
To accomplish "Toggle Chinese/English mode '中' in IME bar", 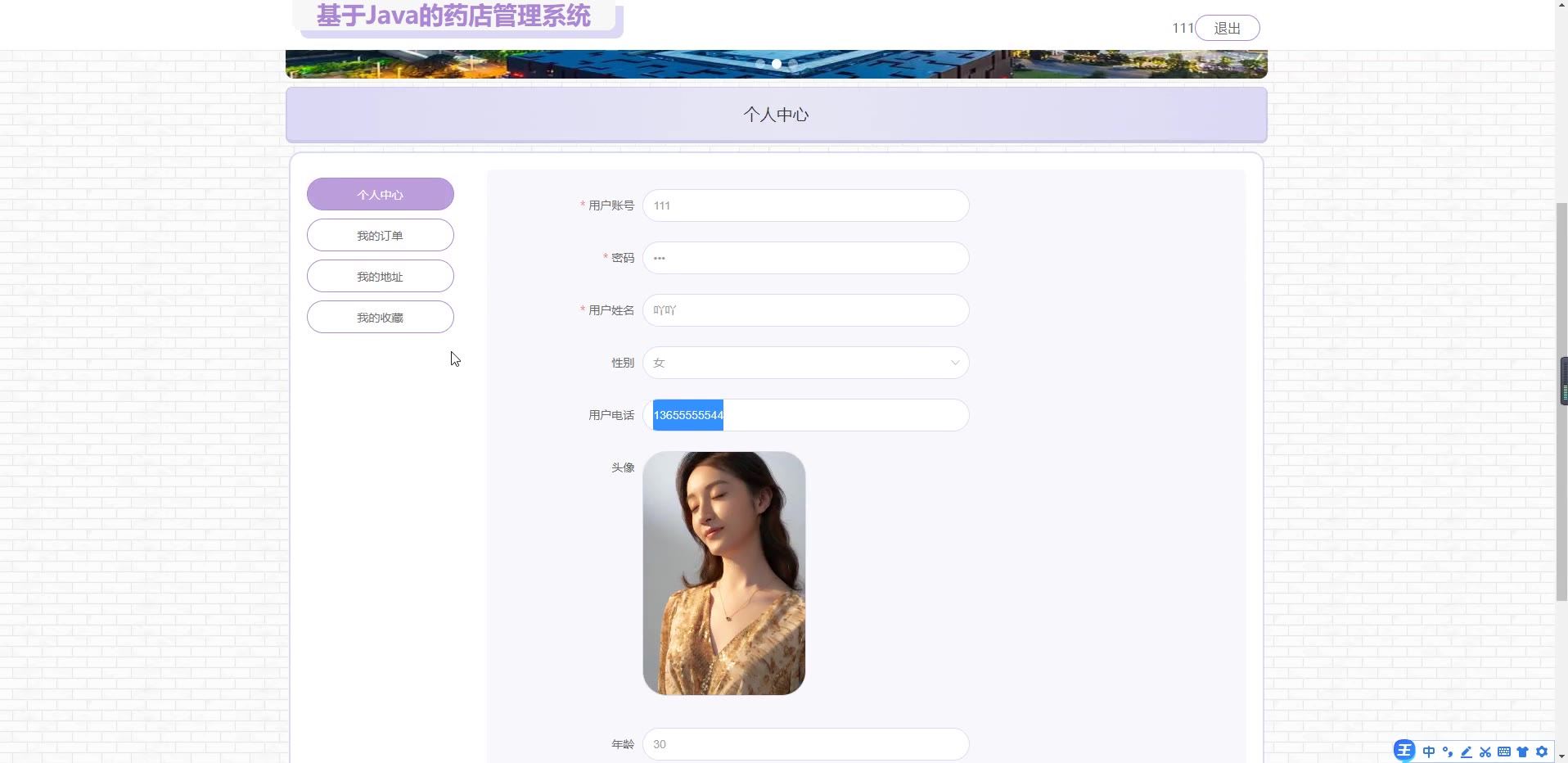I will pyautogui.click(x=1429, y=752).
